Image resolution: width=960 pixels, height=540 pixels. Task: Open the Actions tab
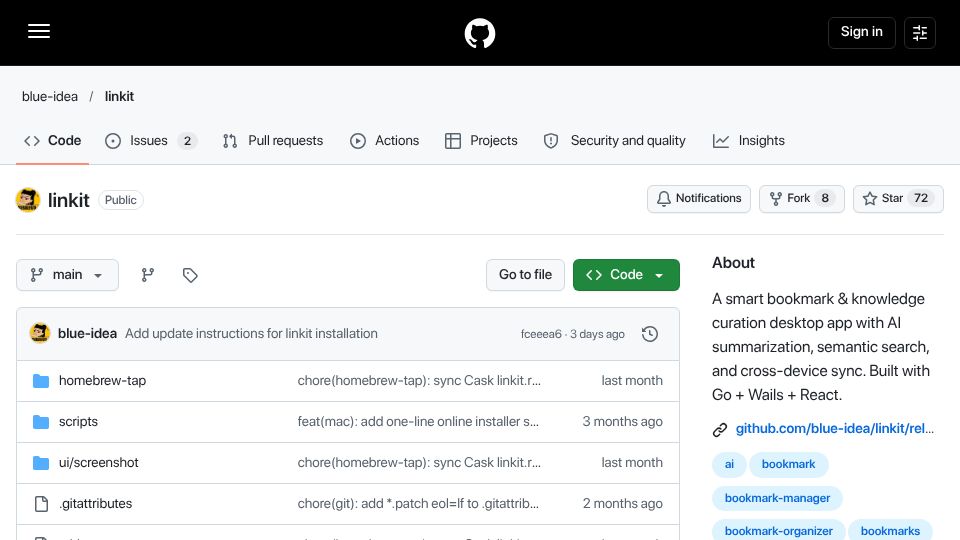pyautogui.click(x=384, y=141)
